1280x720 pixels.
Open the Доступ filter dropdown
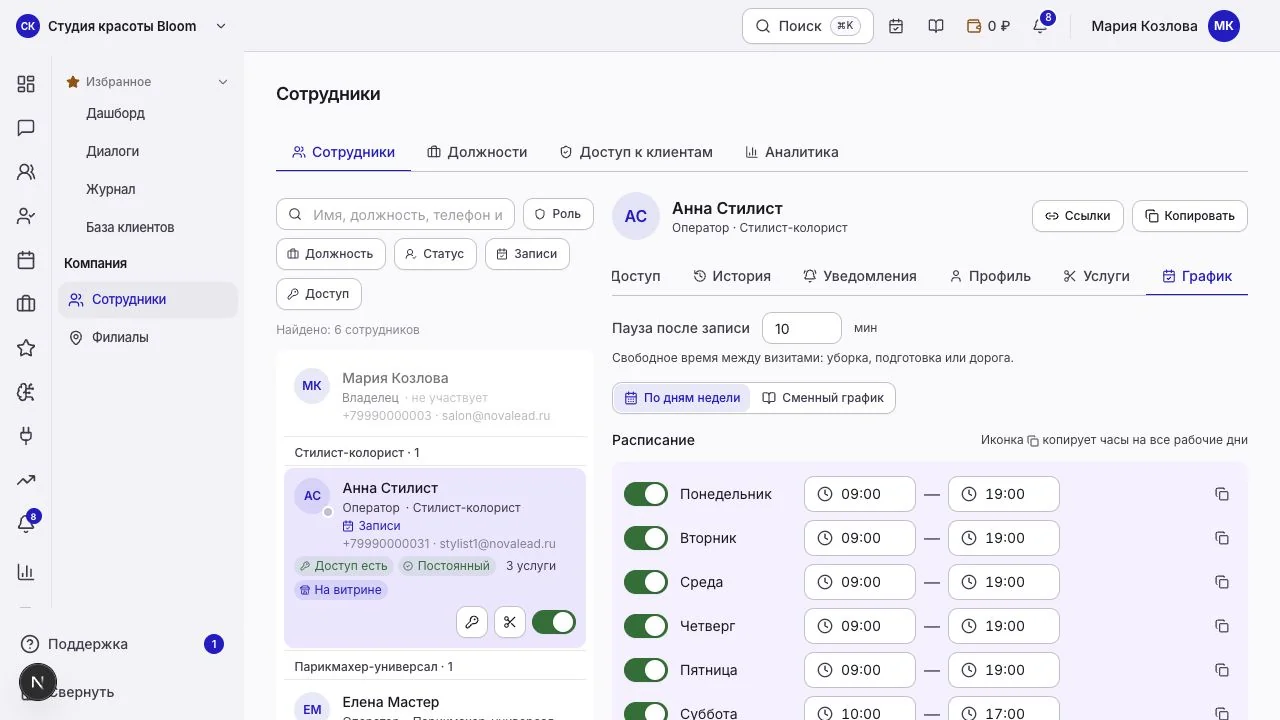coord(319,294)
